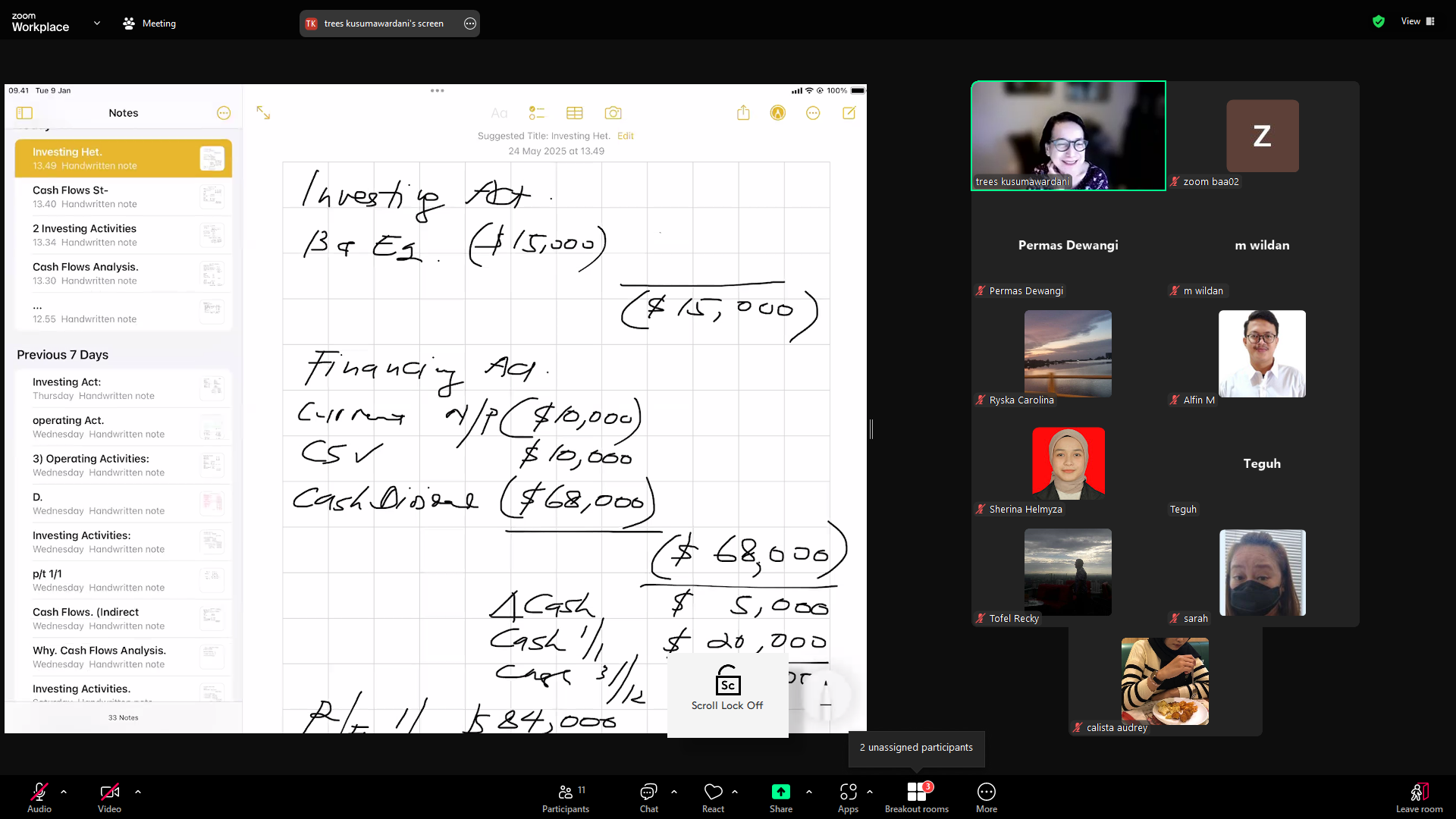1456x819 pixels.
Task: Click Edit suggested title link
Action: pos(626,136)
